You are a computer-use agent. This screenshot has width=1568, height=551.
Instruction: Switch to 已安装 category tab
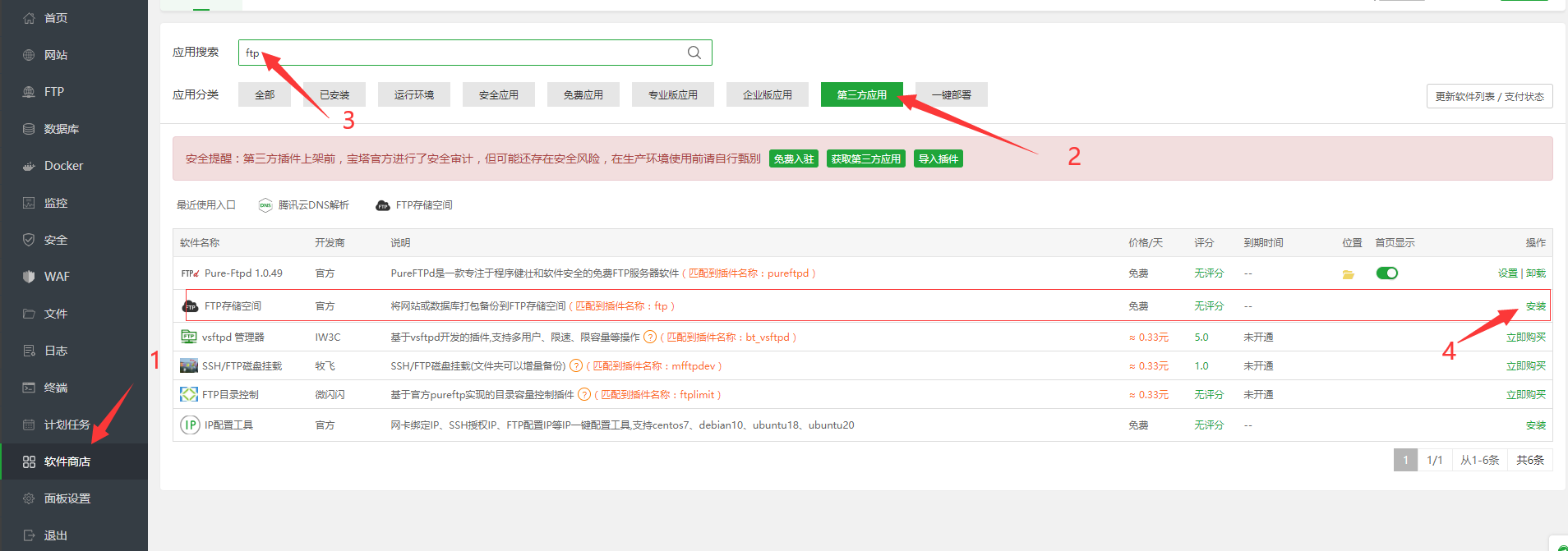coord(334,94)
